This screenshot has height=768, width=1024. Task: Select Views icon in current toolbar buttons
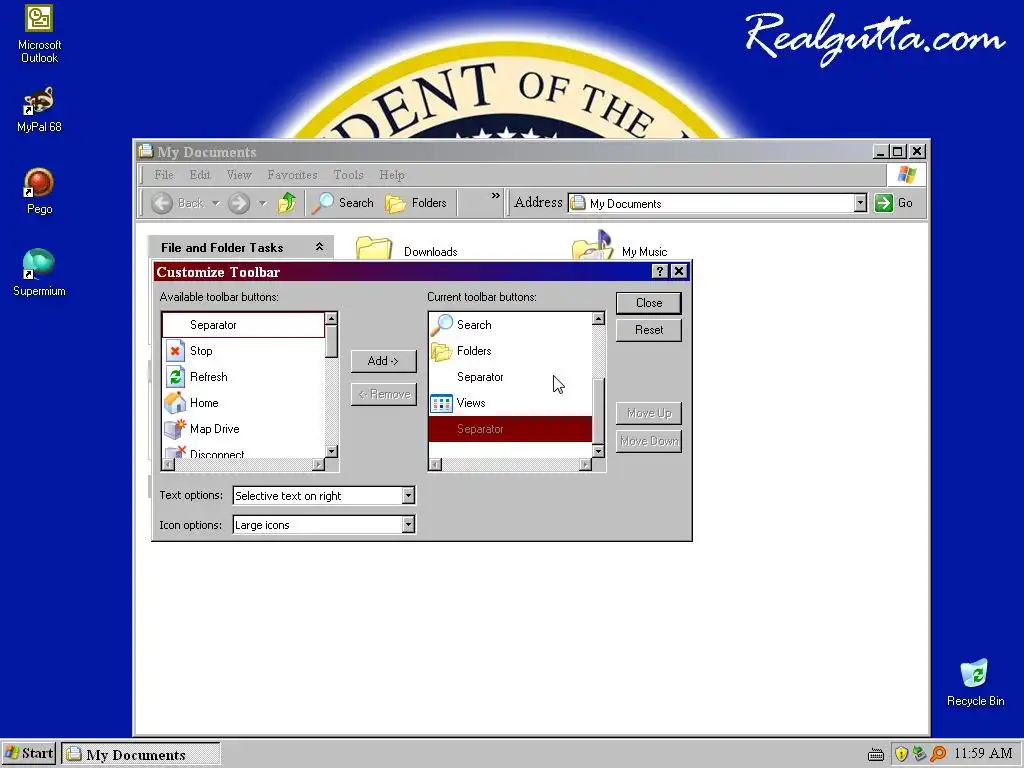click(442, 403)
